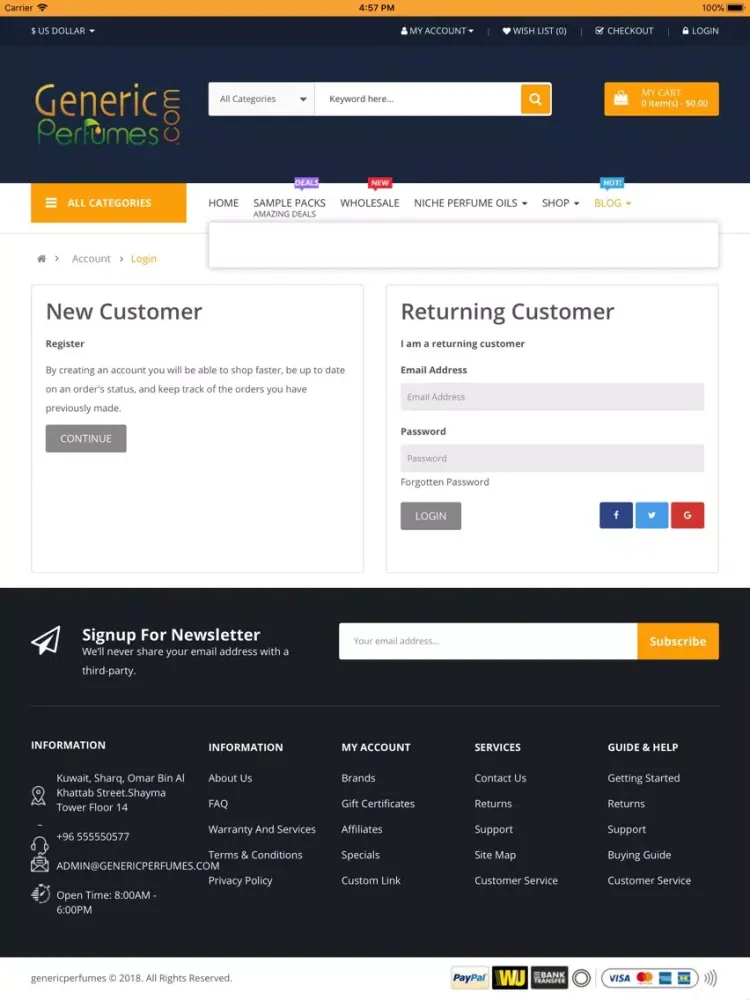Click the Bank Transfer payment icon
This screenshot has width=750, height=1000.
[x=549, y=978]
